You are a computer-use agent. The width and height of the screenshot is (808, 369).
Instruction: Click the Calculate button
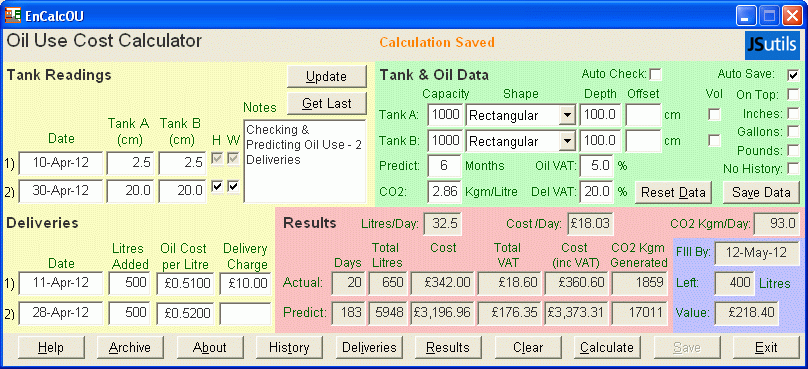point(607,347)
